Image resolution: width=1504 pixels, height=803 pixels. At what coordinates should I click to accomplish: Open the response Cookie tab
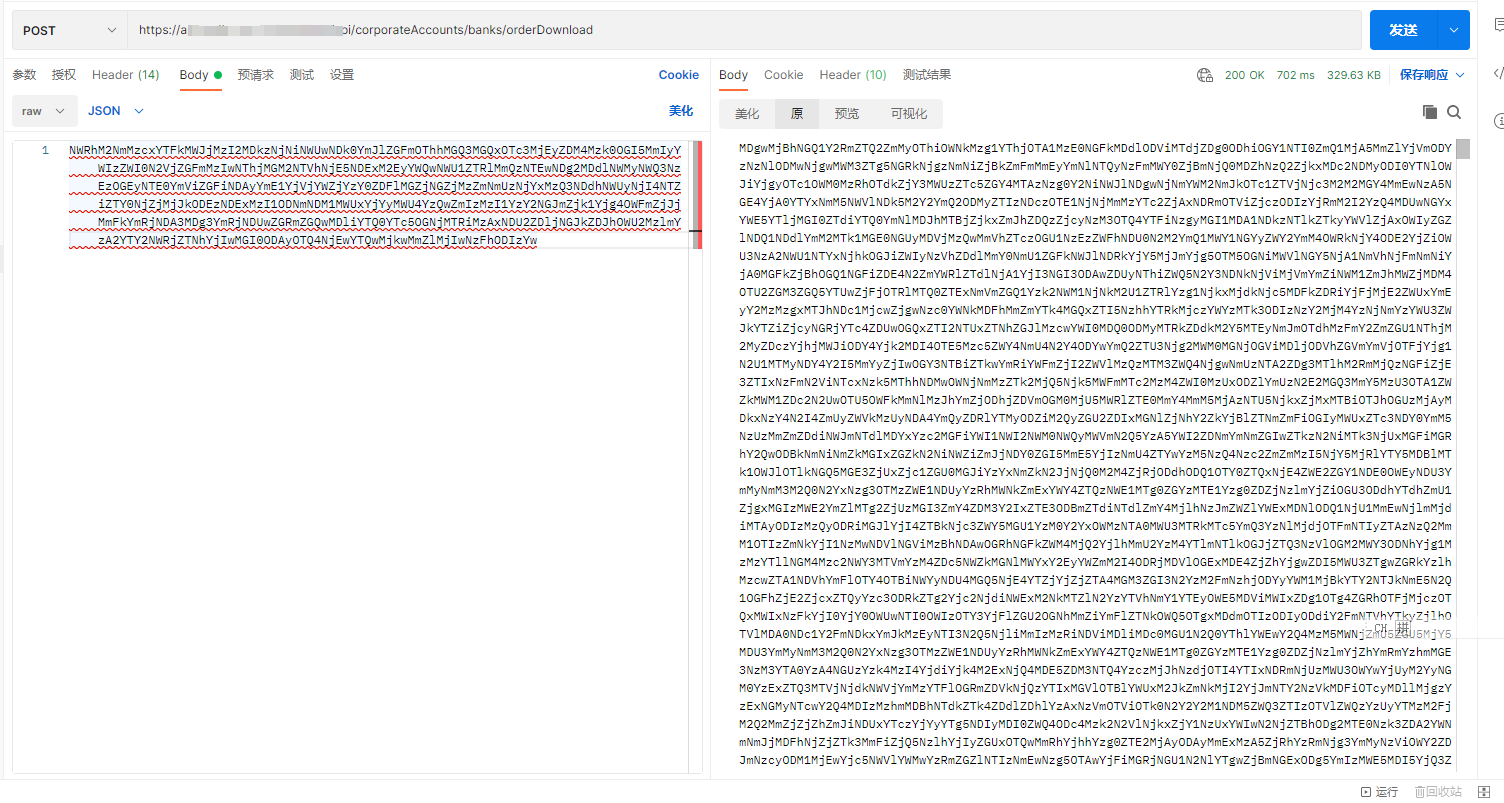pyautogui.click(x=784, y=75)
